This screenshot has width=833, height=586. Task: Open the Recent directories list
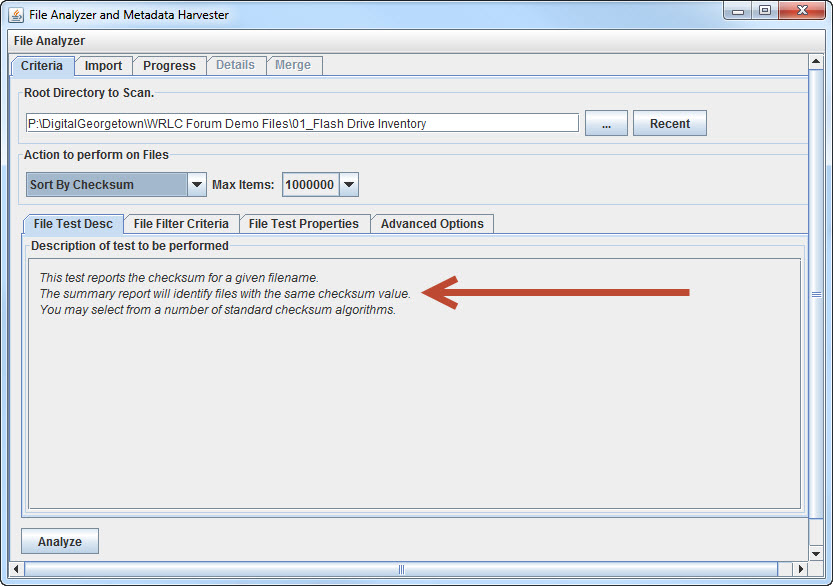click(x=669, y=124)
